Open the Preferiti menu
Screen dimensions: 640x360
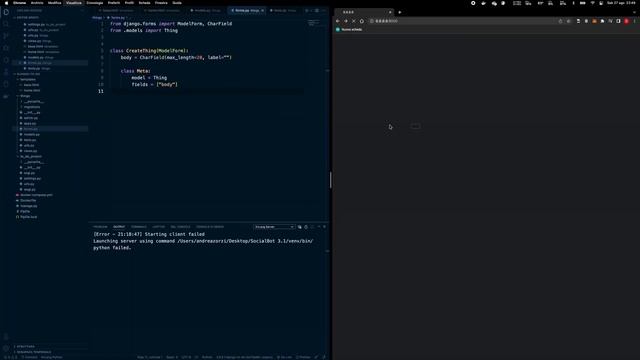[x=114, y=3]
